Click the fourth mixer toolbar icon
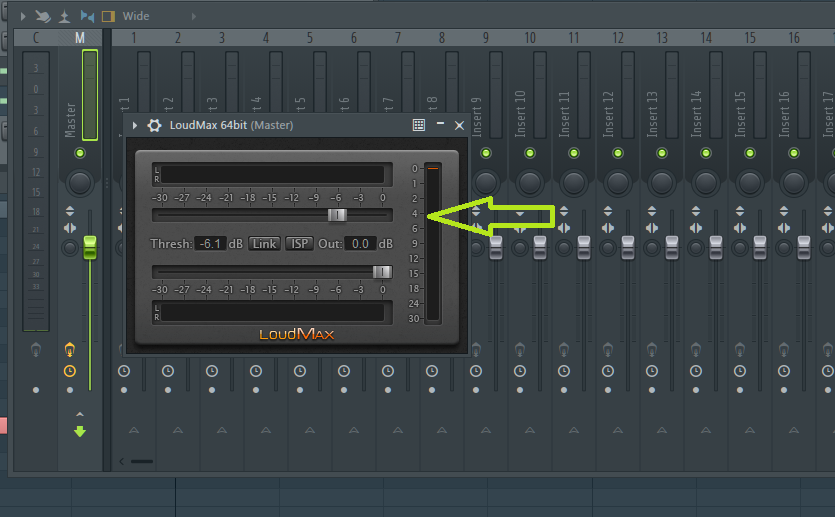Screen dimensions: 835x517 coord(87,17)
